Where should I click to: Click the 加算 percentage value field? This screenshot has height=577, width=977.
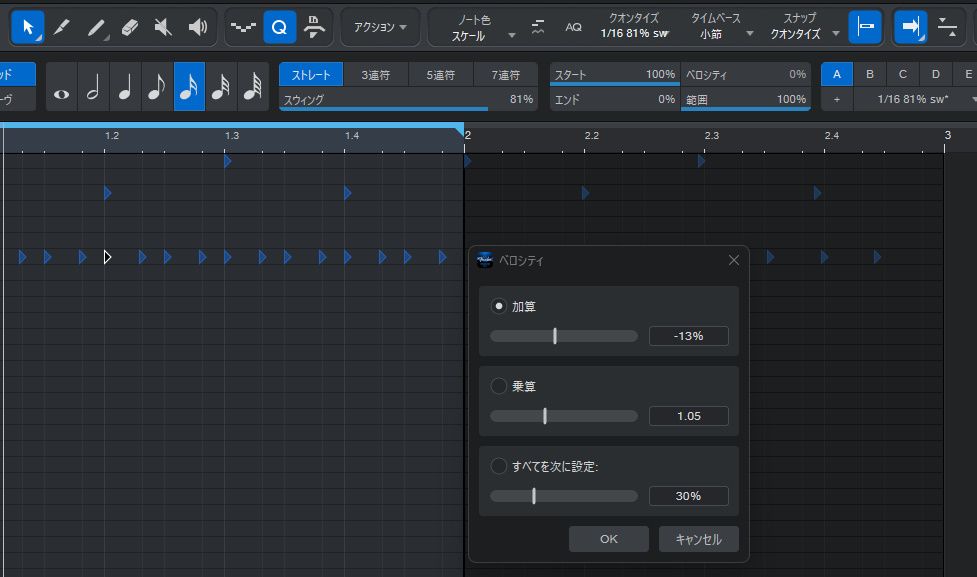688,336
